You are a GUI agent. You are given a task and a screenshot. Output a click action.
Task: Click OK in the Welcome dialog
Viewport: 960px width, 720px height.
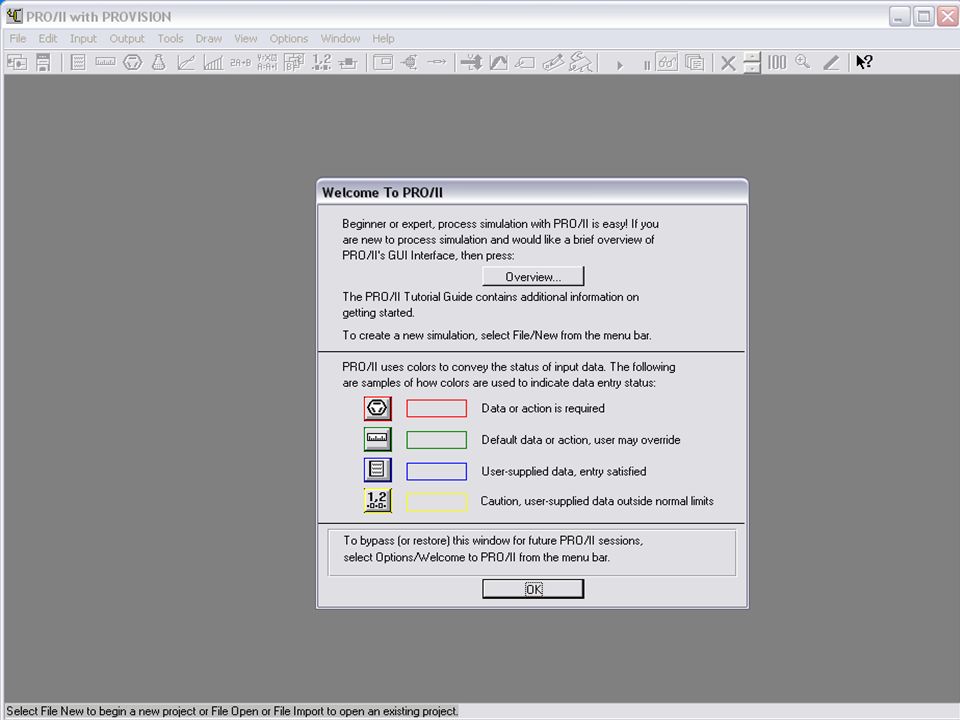(x=533, y=589)
